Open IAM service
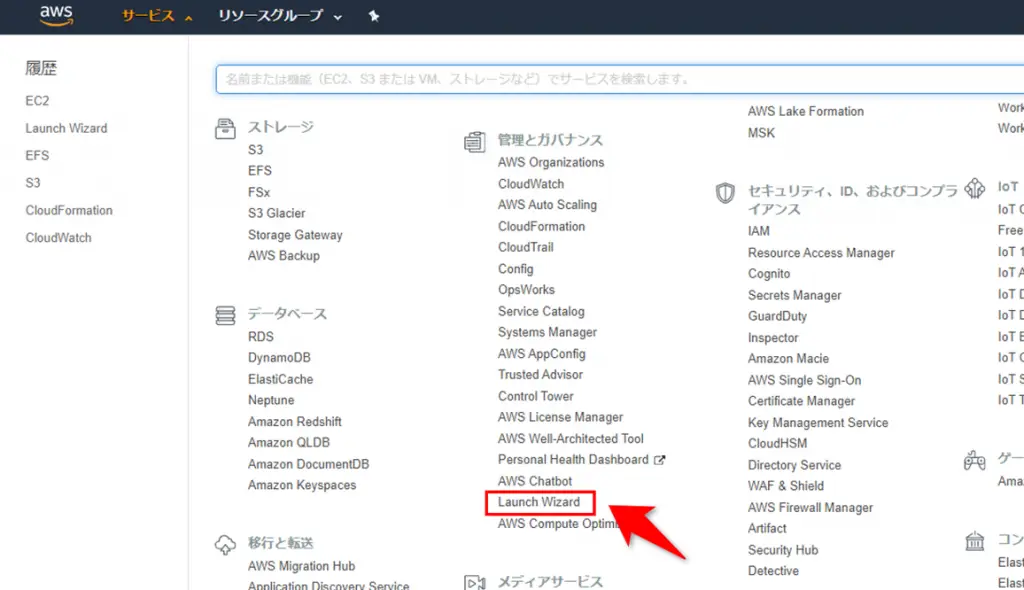The image size is (1024, 590). pyautogui.click(x=758, y=231)
